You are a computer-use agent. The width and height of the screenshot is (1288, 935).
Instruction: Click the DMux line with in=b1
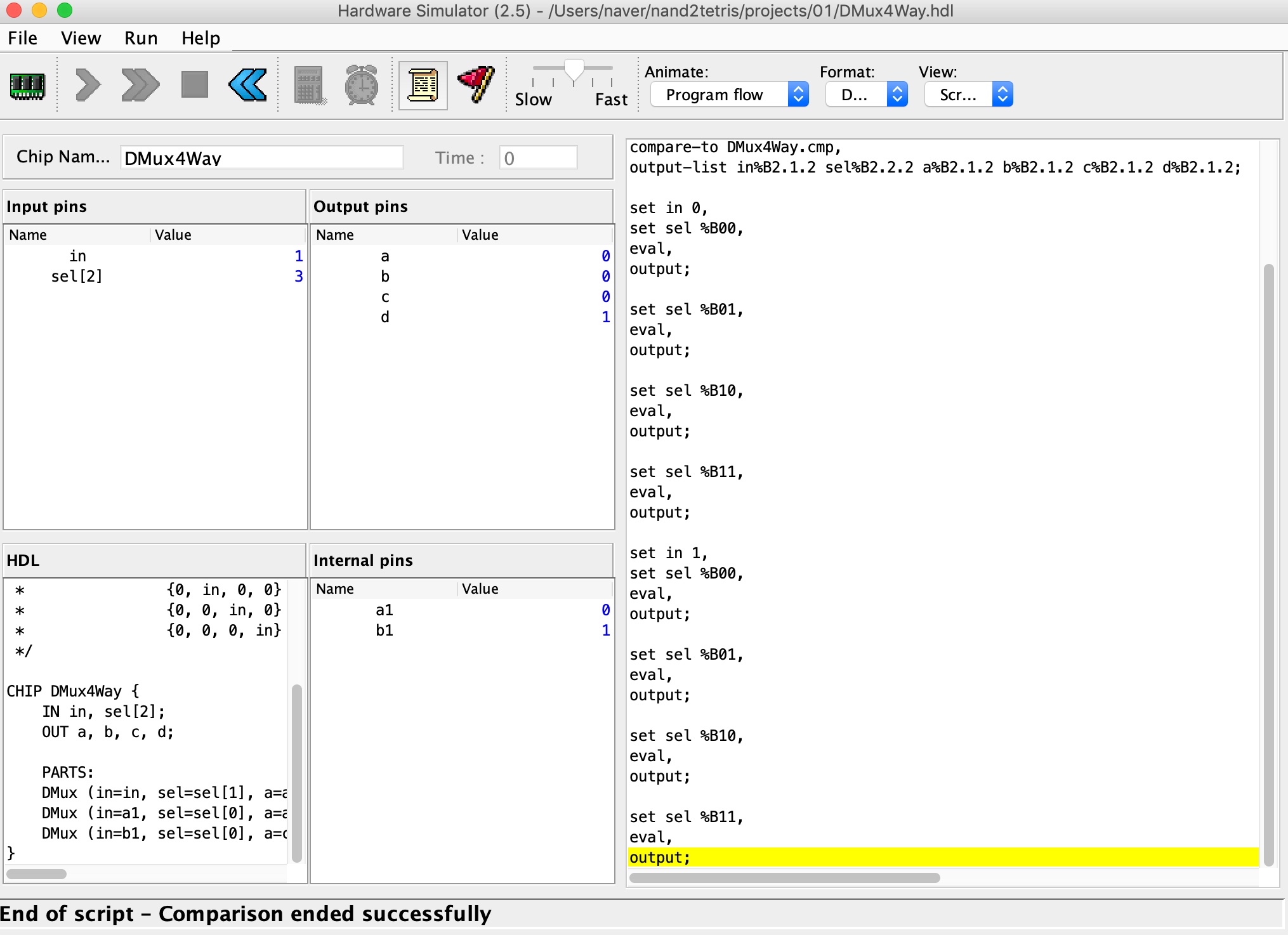pos(164,834)
